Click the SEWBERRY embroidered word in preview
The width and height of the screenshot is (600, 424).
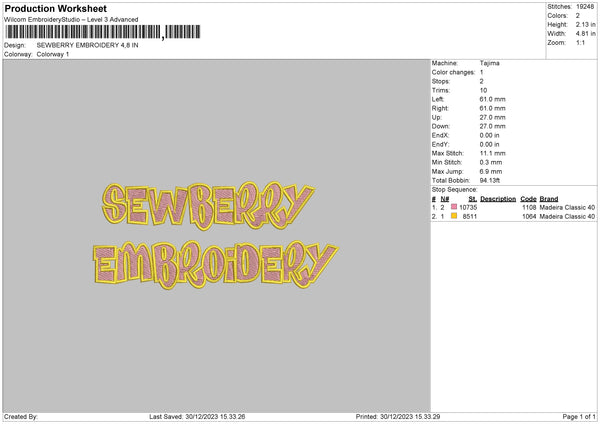[209, 205]
